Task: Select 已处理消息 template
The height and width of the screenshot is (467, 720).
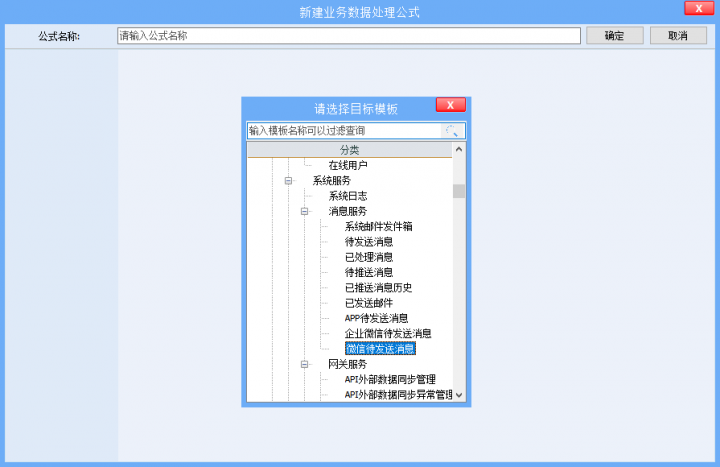Action: click(369, 257)
